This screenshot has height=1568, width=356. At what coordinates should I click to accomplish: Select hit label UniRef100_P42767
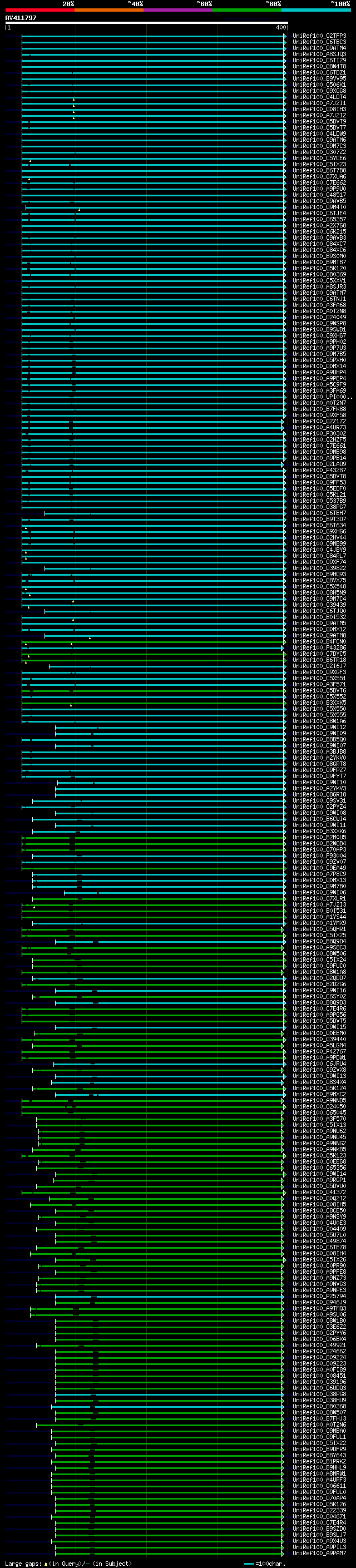(x=319, y=1051)
